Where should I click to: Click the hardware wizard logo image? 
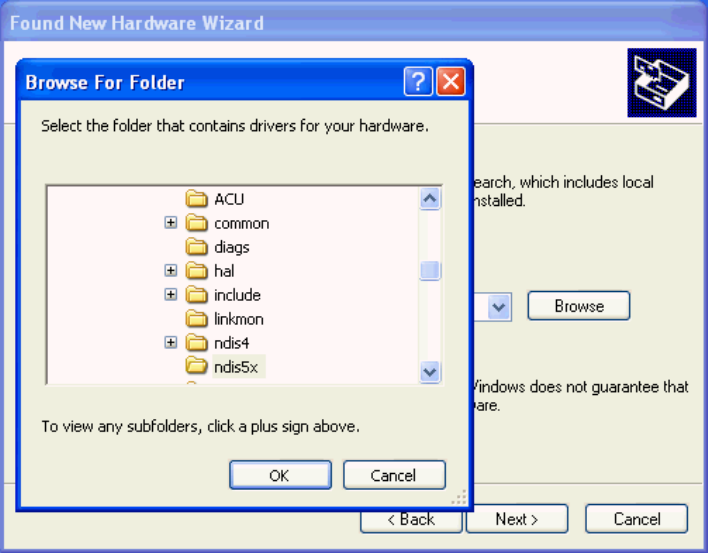tap(661, 83)
